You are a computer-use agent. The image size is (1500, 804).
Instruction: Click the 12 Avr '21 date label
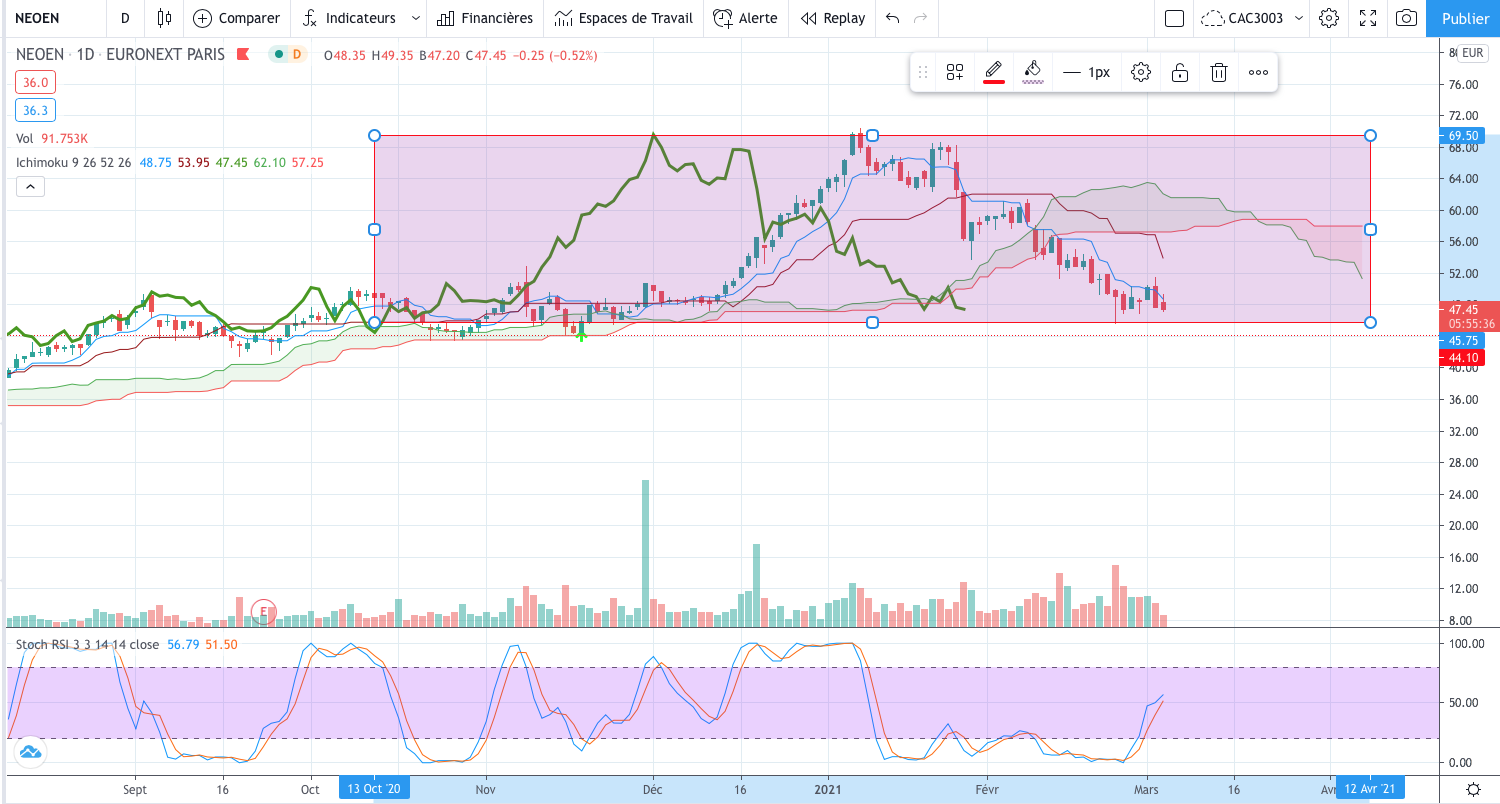click(x=1370, y=789)
